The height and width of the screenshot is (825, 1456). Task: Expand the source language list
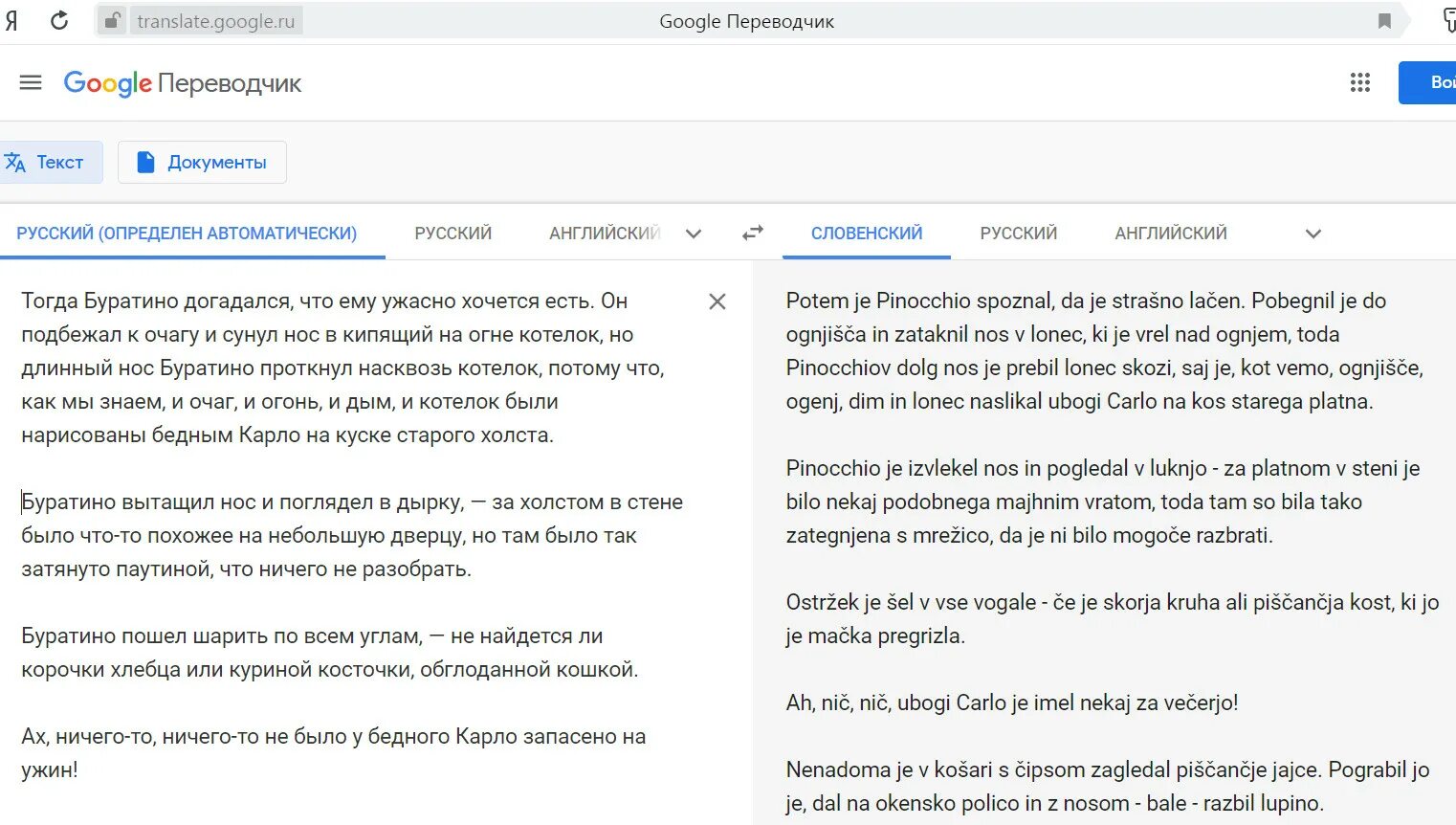tap(694, 234)
